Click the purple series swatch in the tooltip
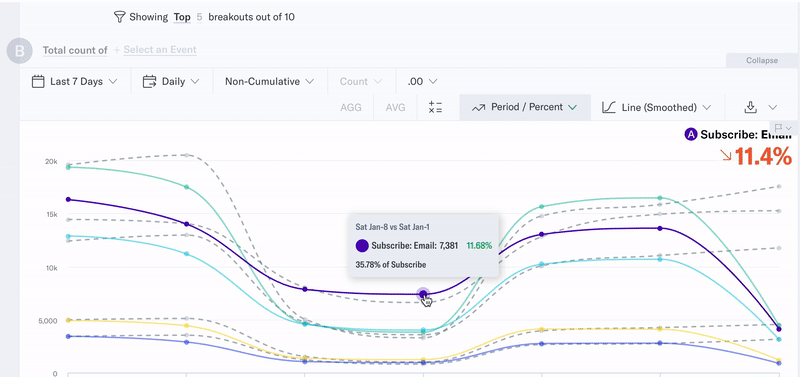The width and height of the screenshot is (800, 377). click(362, 245)
